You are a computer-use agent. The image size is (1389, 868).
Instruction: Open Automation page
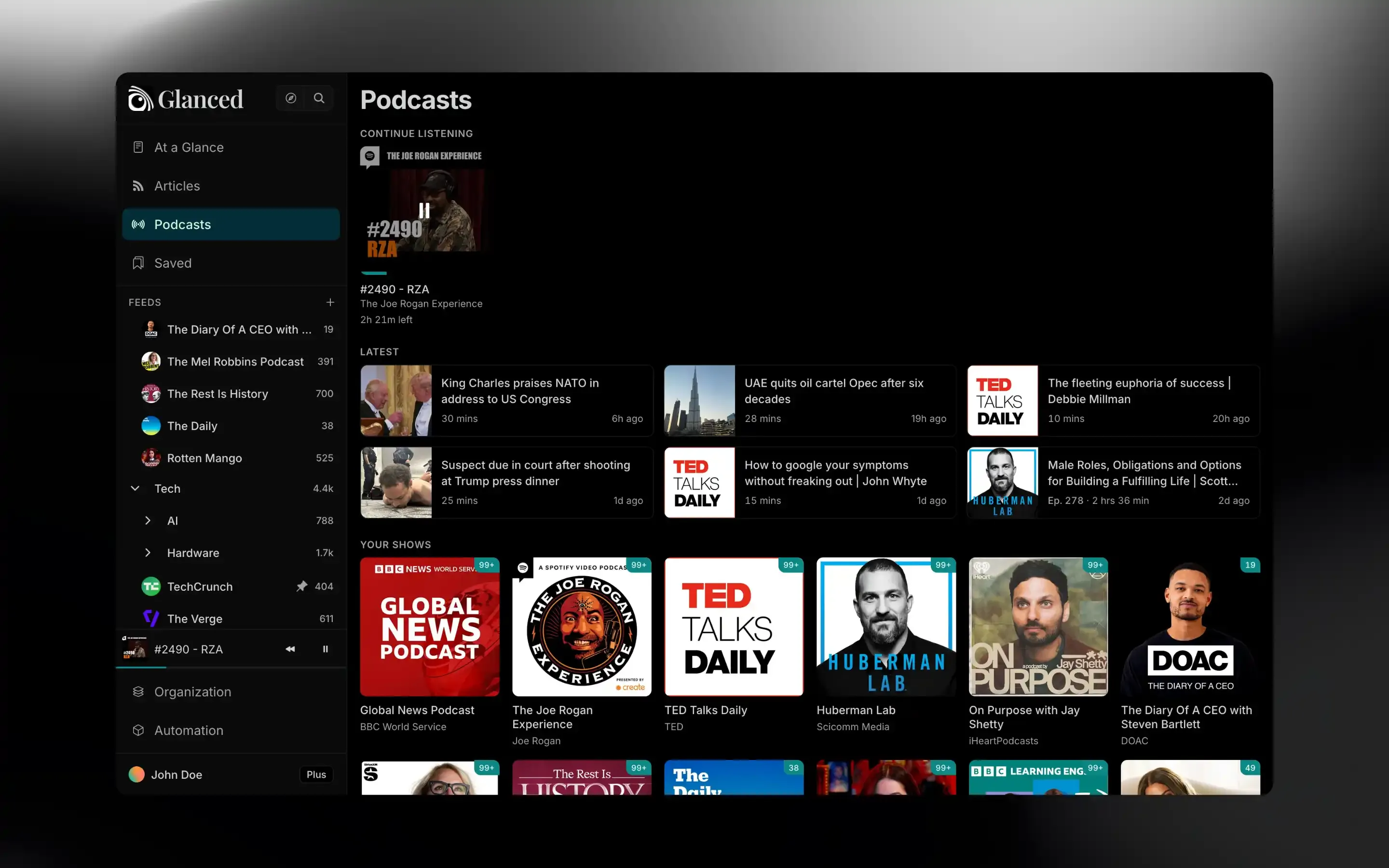click(x=231, y=730)
